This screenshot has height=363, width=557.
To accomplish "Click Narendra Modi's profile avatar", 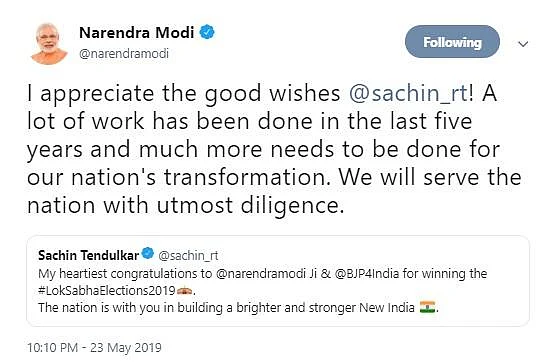I will click(x=49, y=43).
